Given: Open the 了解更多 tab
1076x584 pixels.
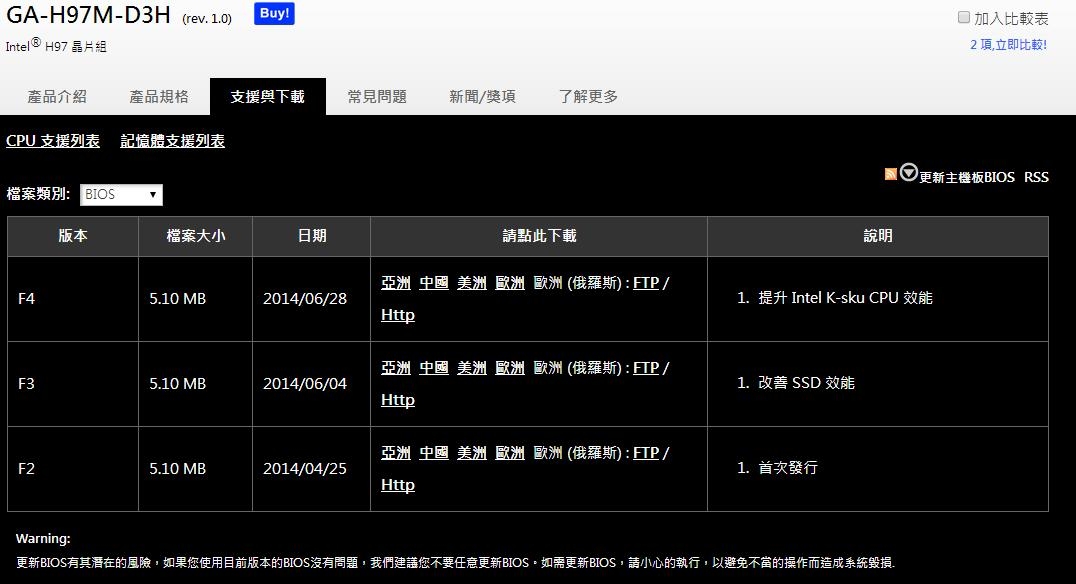Looking at the screenshot, I should tap(588, 97).
